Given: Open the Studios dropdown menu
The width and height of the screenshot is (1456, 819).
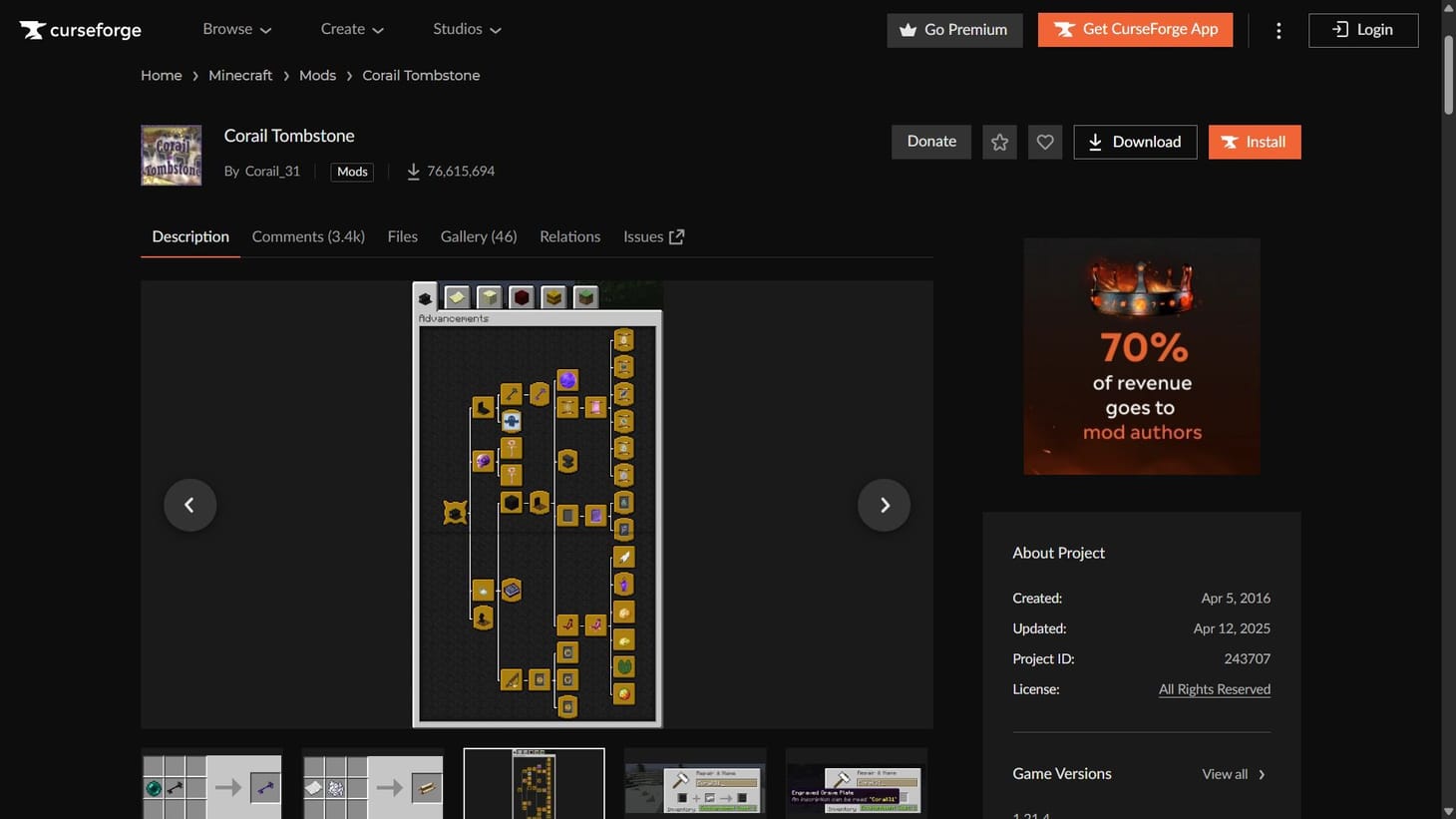Looking at the screenshot, I should click(467, 29).
